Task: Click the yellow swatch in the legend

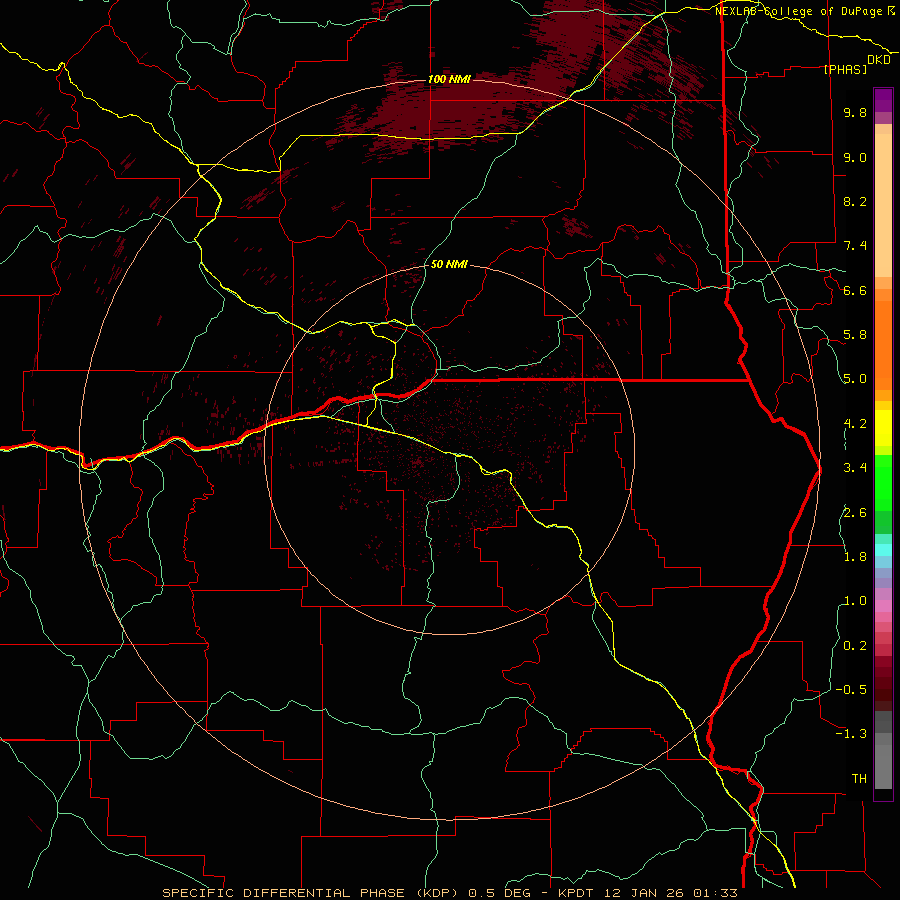Action: pos(883,428)
